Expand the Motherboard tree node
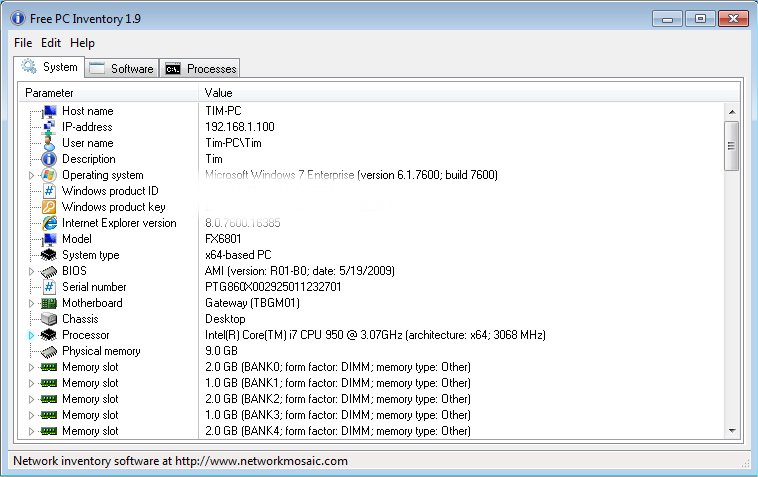The width and height of the screenshot is (758, 477). (31, 303)
